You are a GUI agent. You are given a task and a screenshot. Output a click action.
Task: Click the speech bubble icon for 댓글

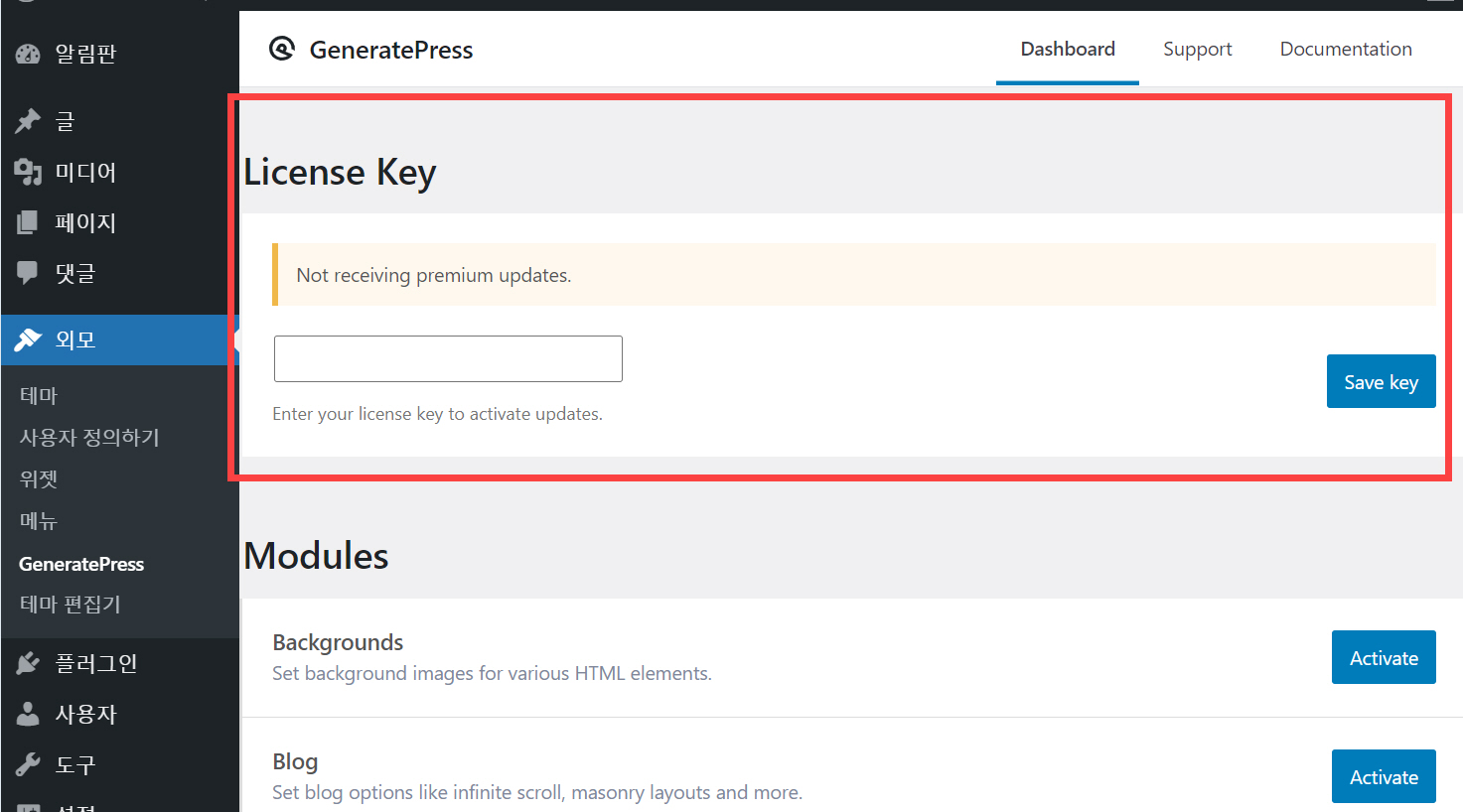point(28,272)
